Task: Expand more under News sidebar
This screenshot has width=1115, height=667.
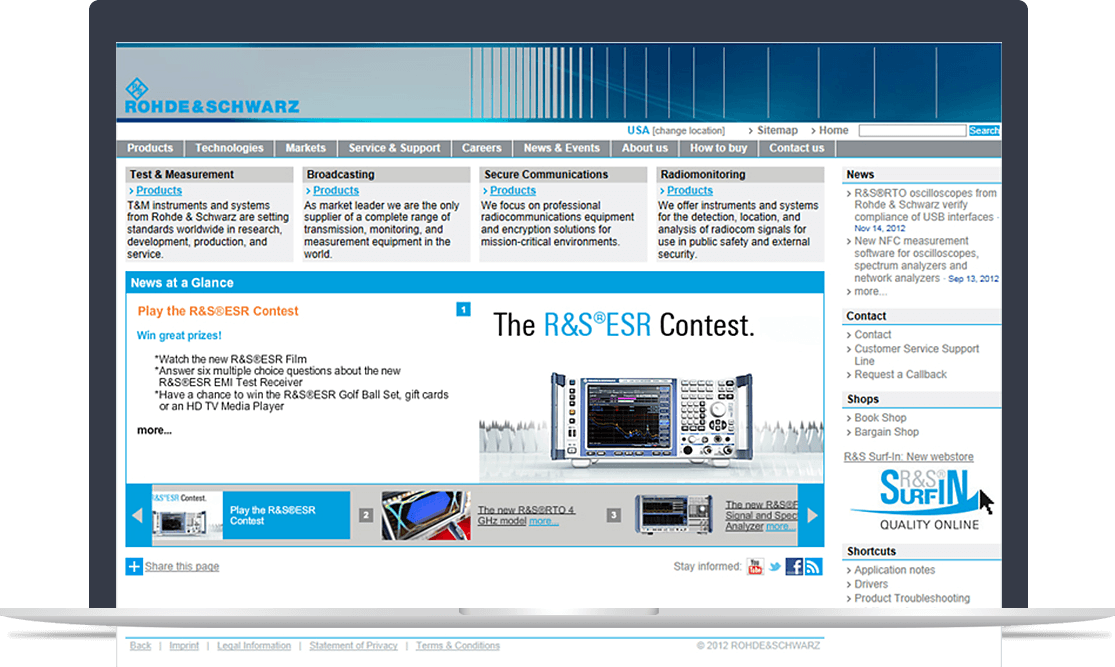Action: (870, 292)
